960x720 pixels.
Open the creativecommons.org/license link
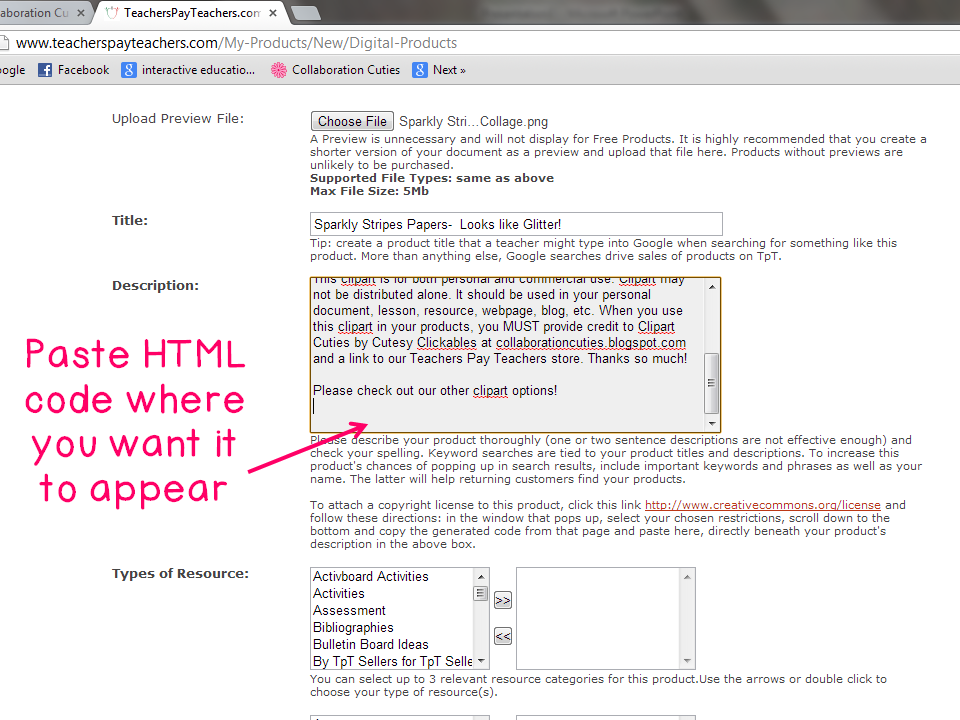pyautogui.click(x=763, y=505)
